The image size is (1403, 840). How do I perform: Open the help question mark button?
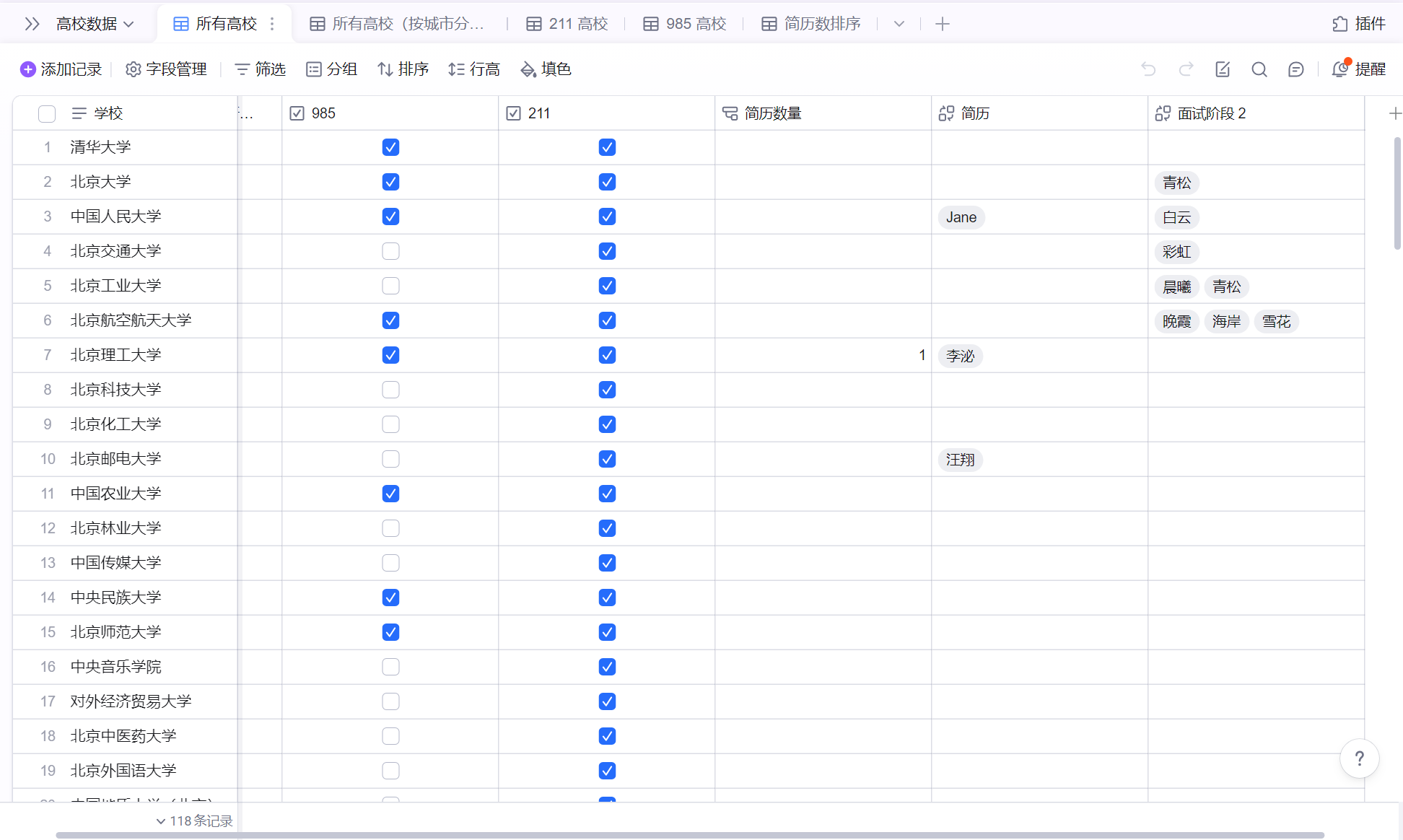coord(1359,758)
